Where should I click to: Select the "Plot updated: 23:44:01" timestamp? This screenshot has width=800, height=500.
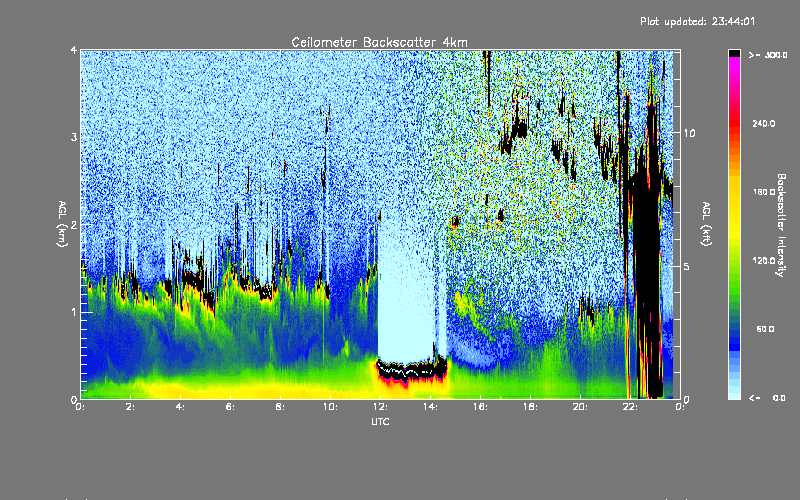697,21
